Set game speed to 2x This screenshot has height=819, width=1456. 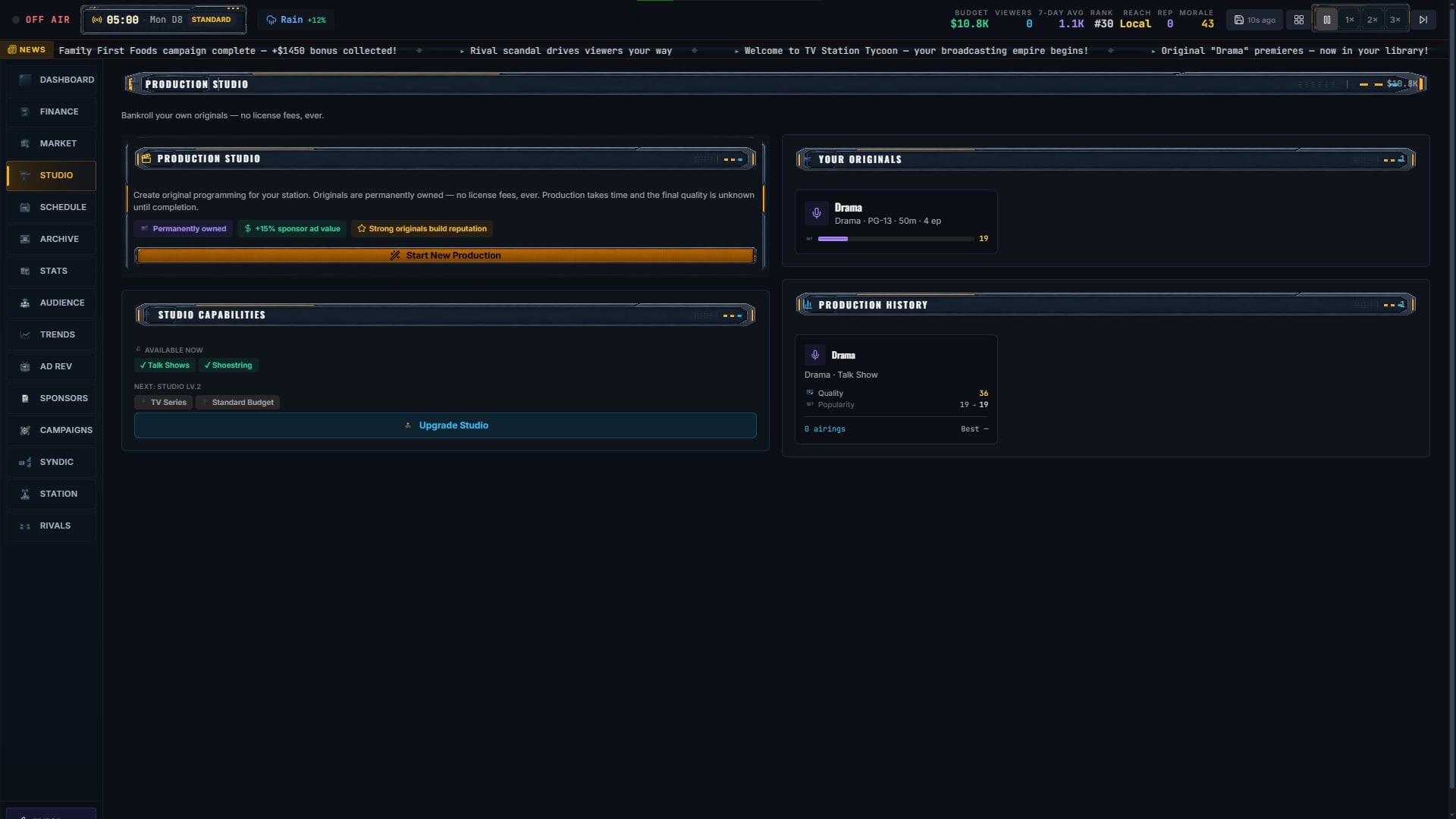[x=1372, y=20]
